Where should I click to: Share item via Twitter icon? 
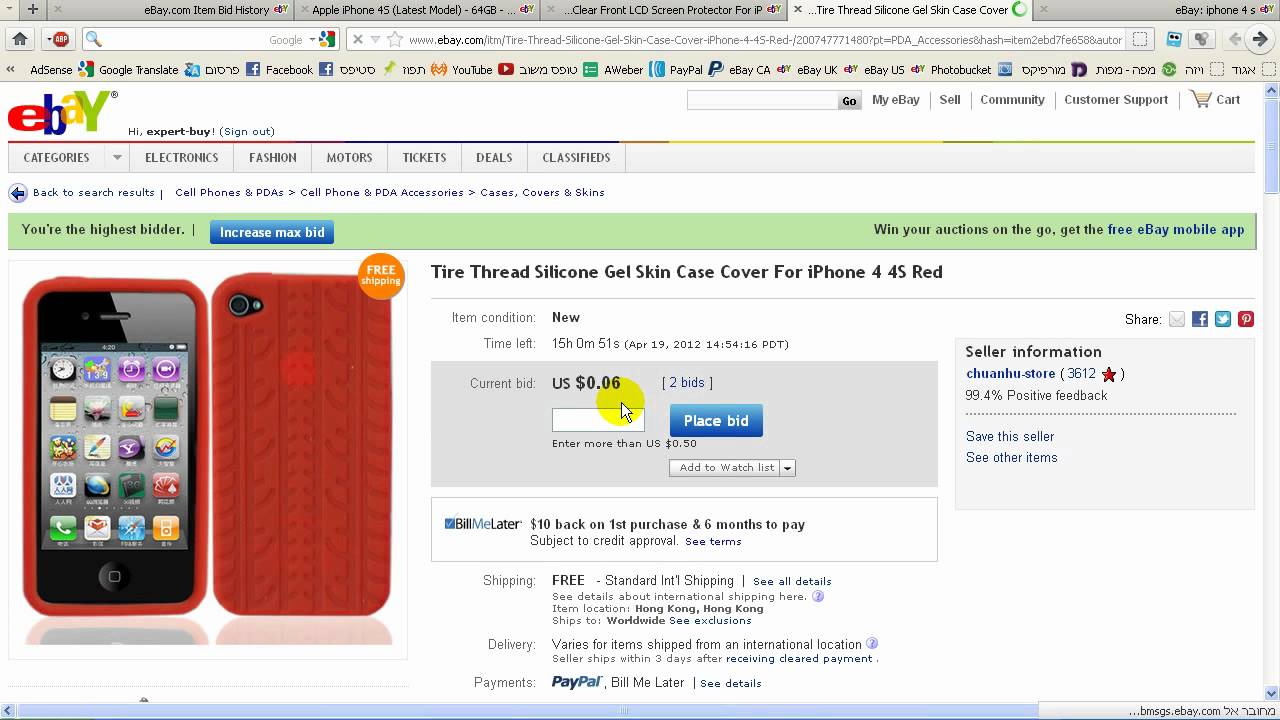tap(1223, 319)
